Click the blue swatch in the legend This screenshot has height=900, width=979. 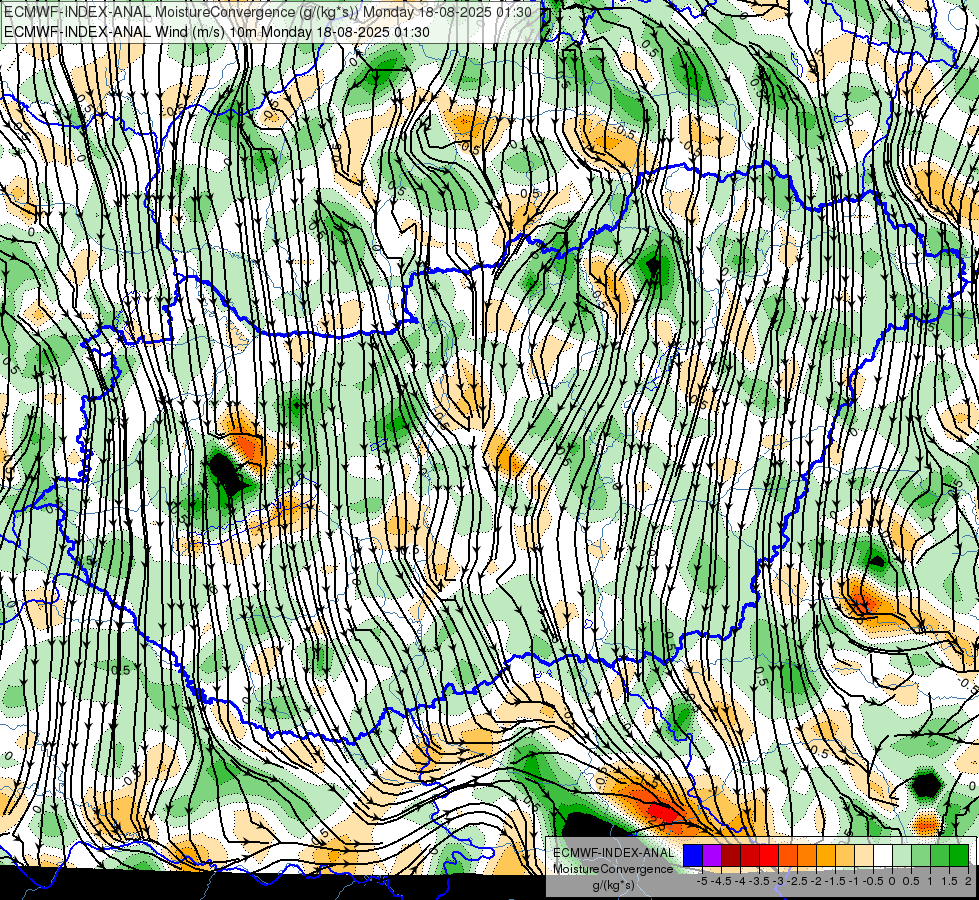coord(693,856)
